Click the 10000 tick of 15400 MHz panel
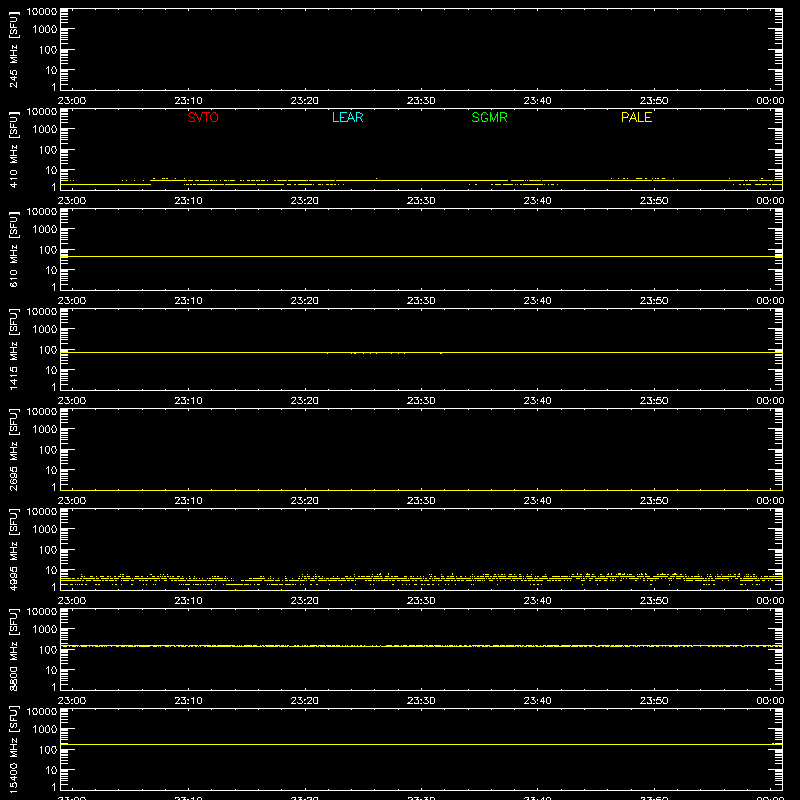800x800 pixels. (x=42, y=712)
